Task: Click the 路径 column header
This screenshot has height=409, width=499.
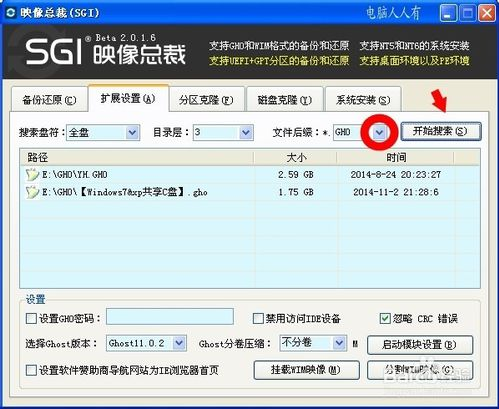Action: click(x=137, y=157)
